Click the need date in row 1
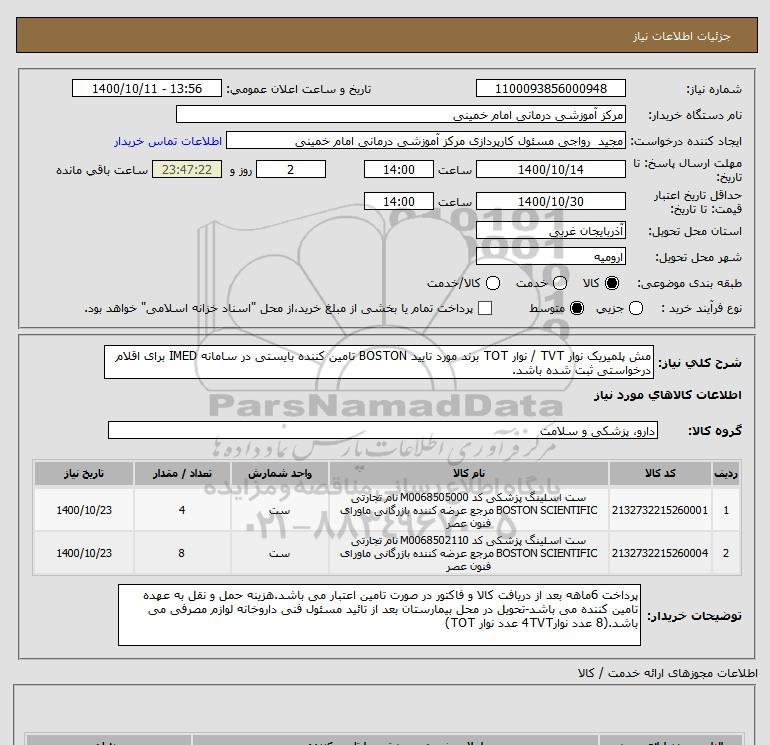 coord(84,510)
